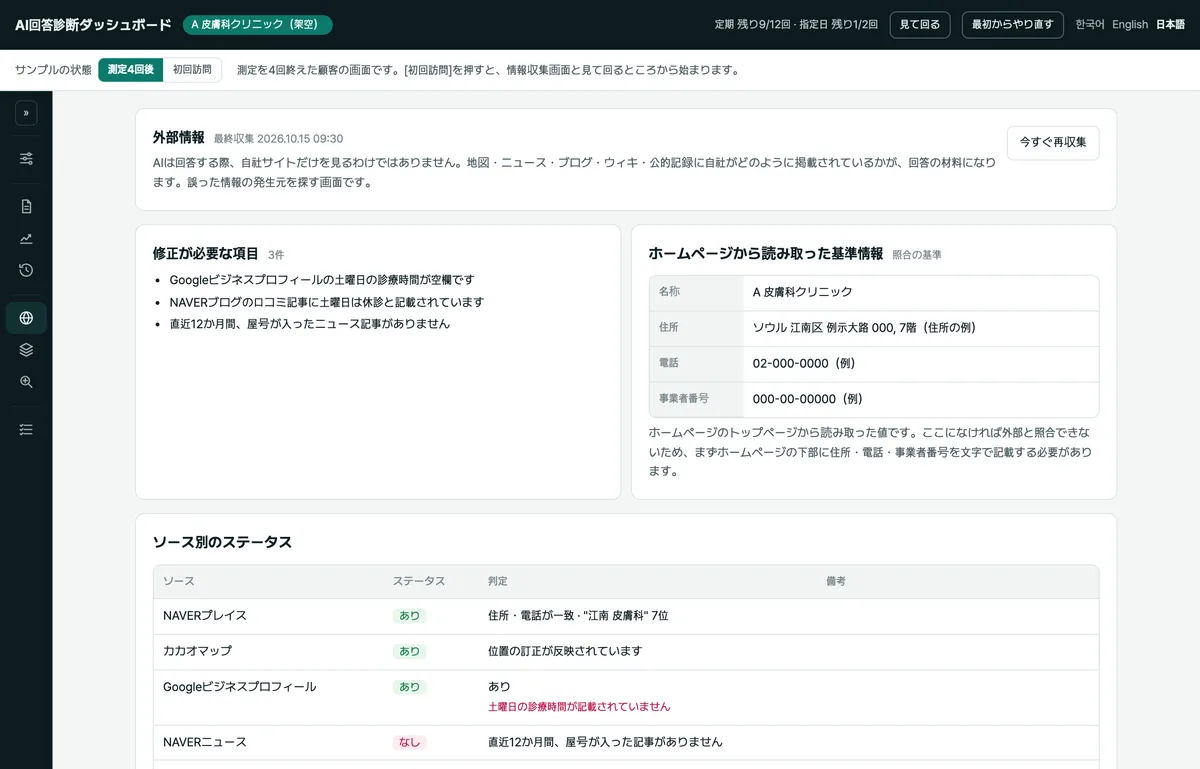Click the 備考 column header
The width and height of the screenshot is (1200, 769).
pos(836,581)
